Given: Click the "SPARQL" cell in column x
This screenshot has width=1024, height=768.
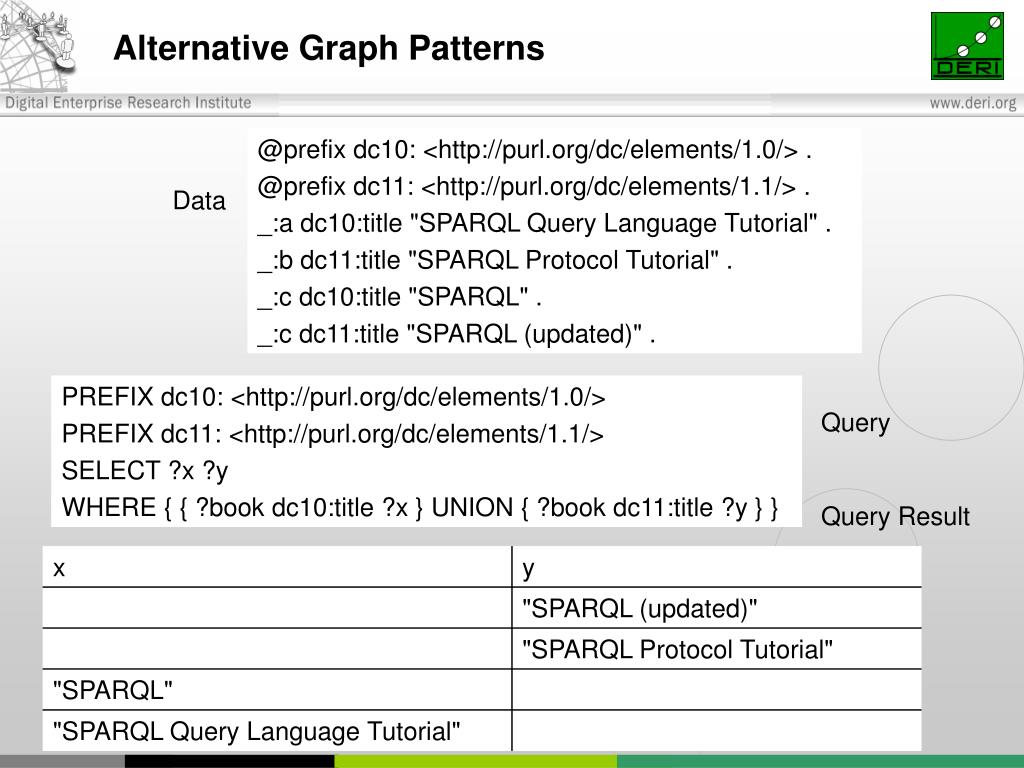Looking at the screenshot, I should pyautogui.click(x=277, y=690).
